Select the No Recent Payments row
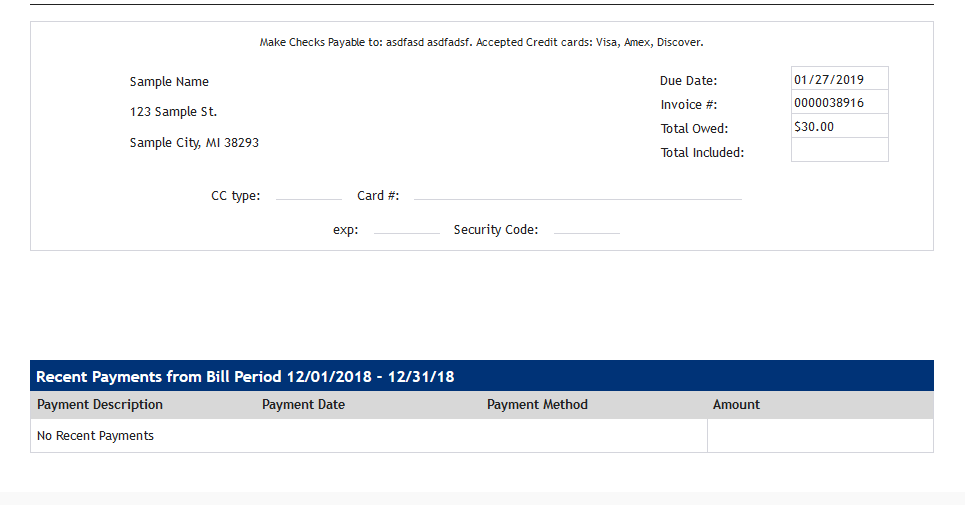This screenshot has width=965, height=505. click(x=96, y=436)
